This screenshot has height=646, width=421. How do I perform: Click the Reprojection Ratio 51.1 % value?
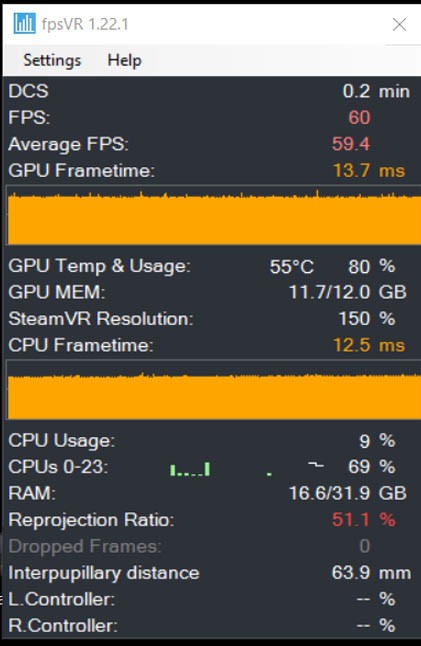point(364,520)
